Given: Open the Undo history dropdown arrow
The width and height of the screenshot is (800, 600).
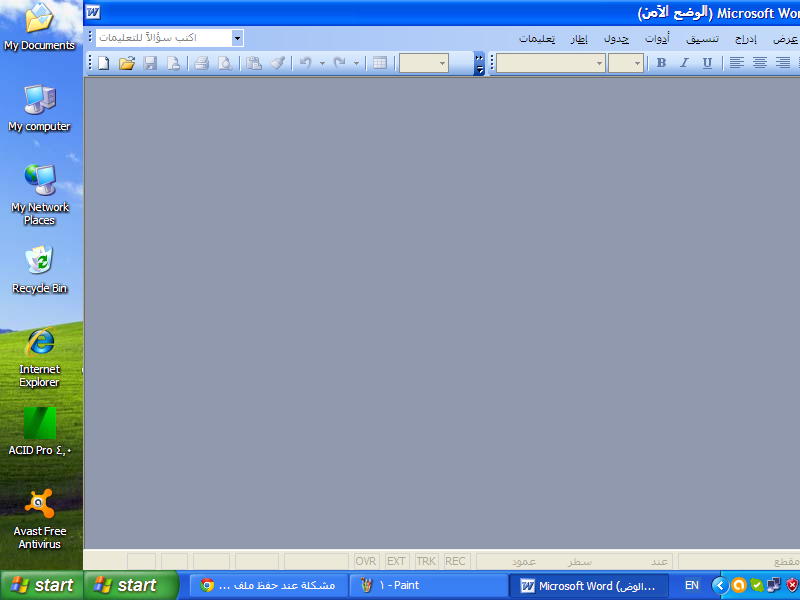Looking at the screenshot, I should point(322,63).
